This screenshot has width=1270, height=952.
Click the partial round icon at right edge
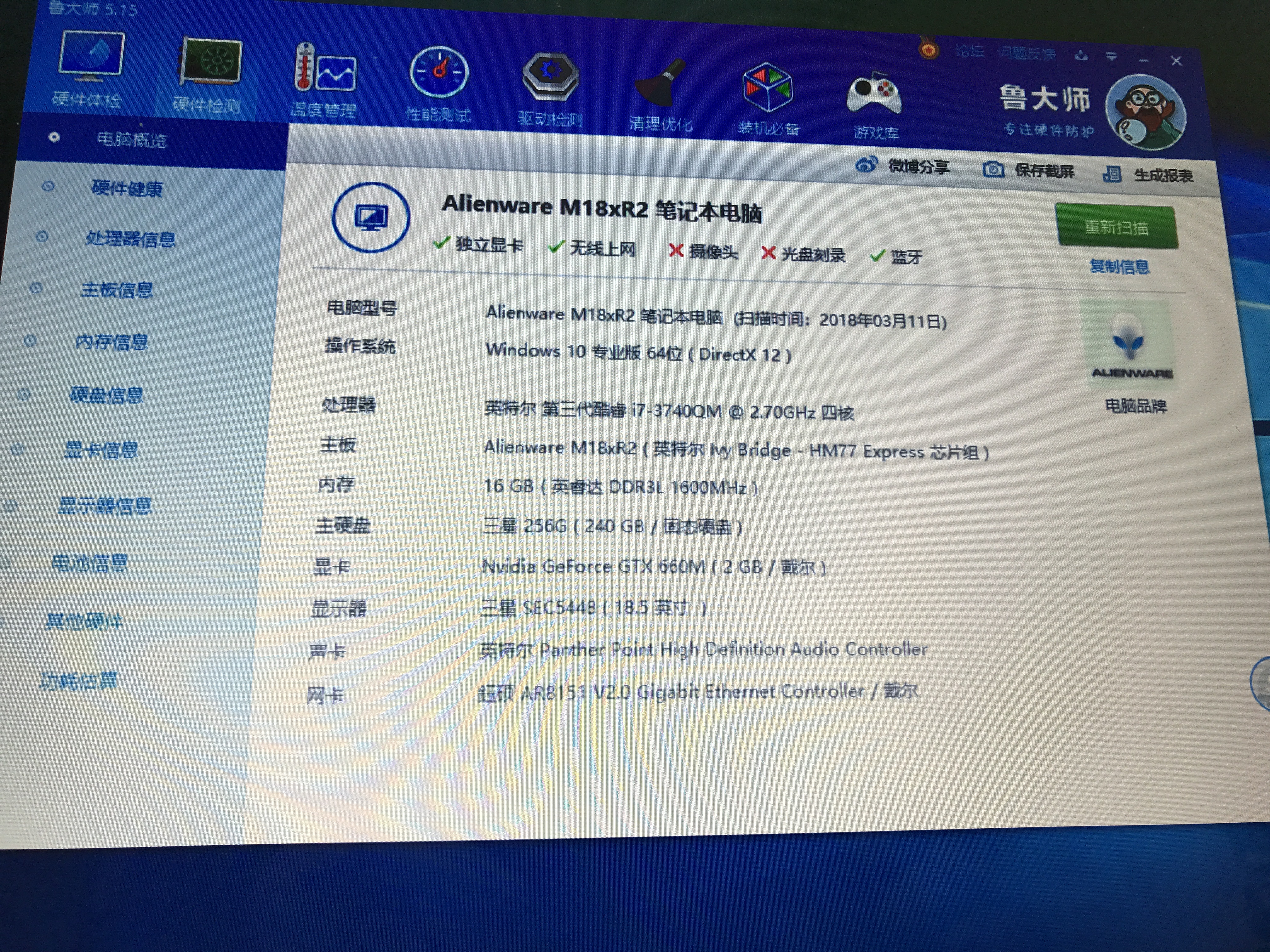[x=1261, y=683]
